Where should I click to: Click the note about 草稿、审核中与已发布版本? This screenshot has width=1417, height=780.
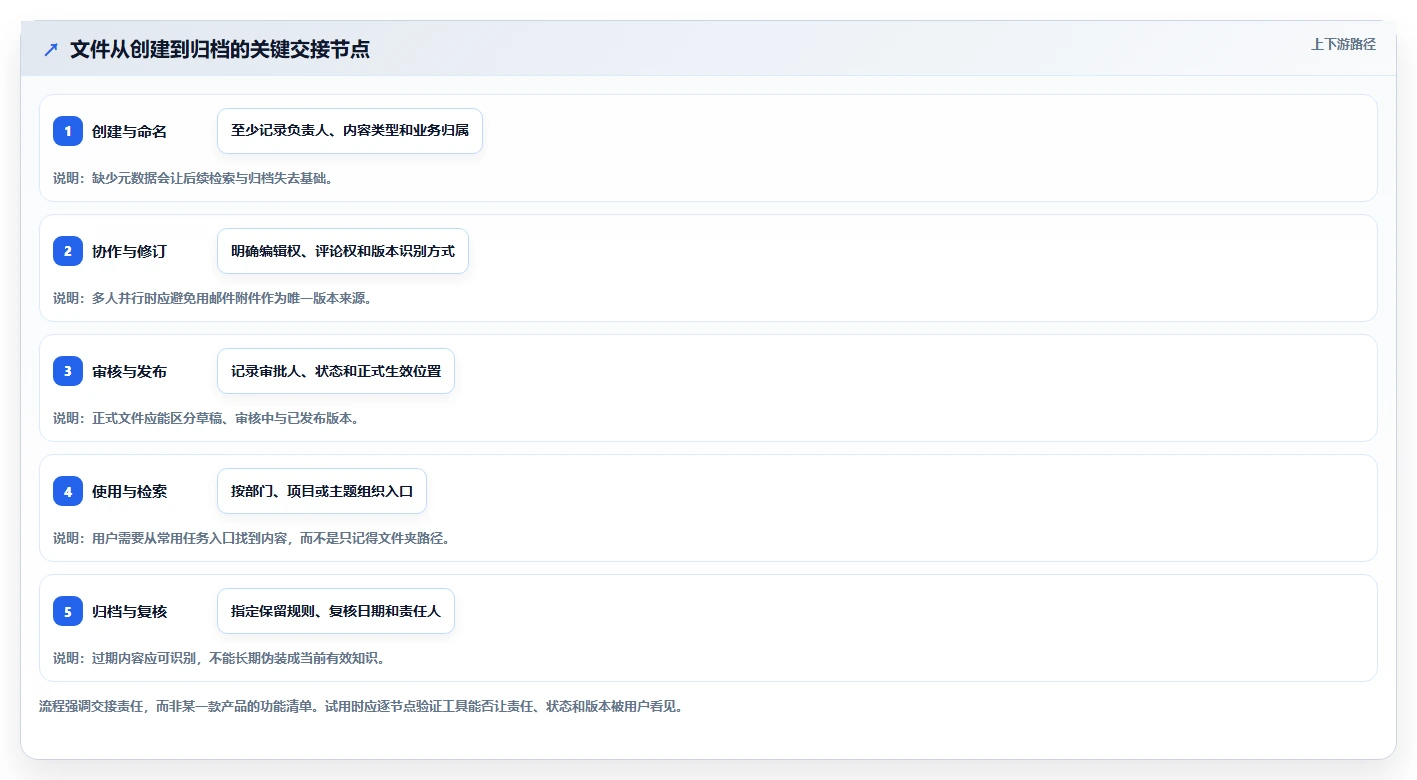206,418
